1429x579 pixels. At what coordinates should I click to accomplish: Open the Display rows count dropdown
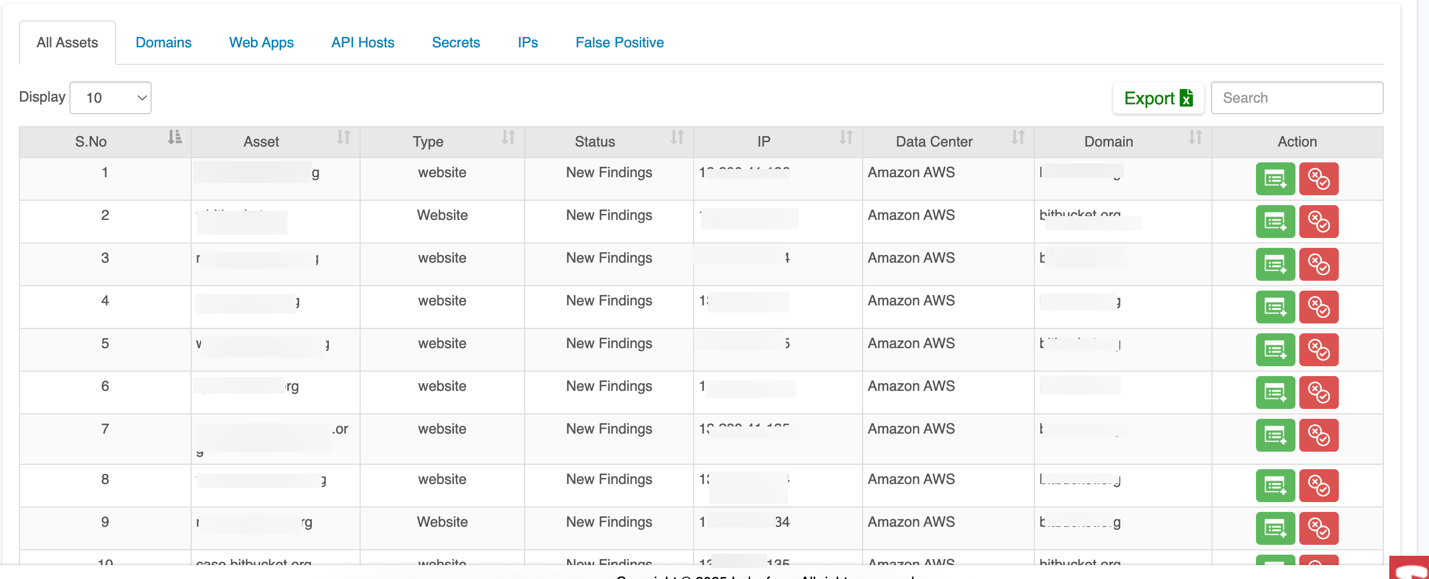tap(110, 98)
